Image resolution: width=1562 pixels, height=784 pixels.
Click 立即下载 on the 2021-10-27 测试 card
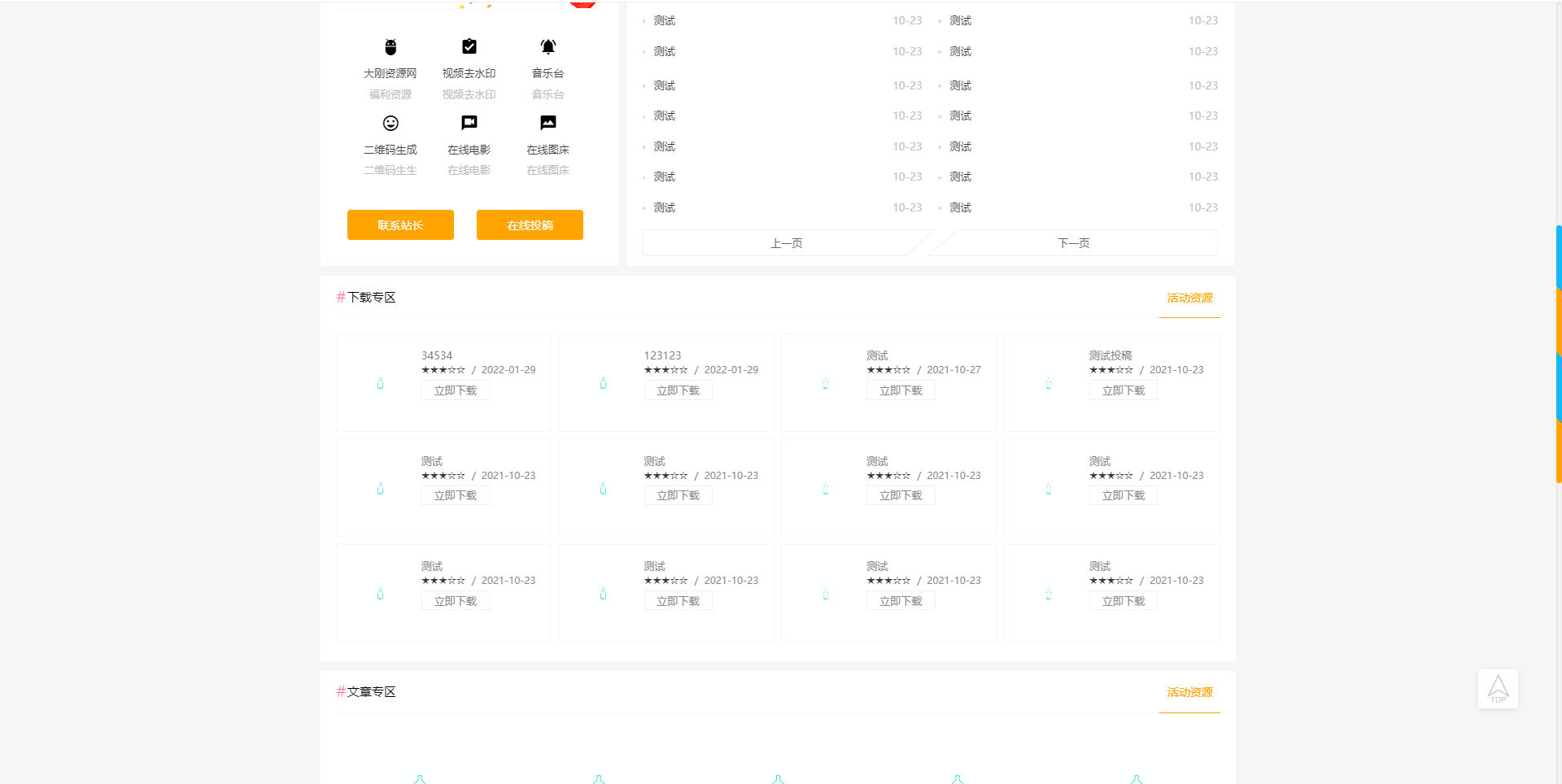tap(901, 390)
